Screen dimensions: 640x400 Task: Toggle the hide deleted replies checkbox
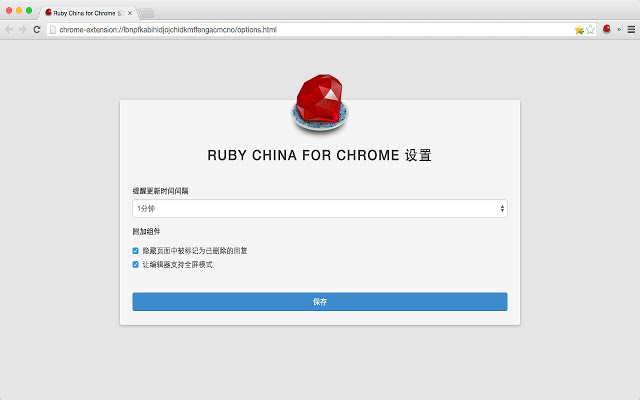pyautogui.click(x=136, y=251)
